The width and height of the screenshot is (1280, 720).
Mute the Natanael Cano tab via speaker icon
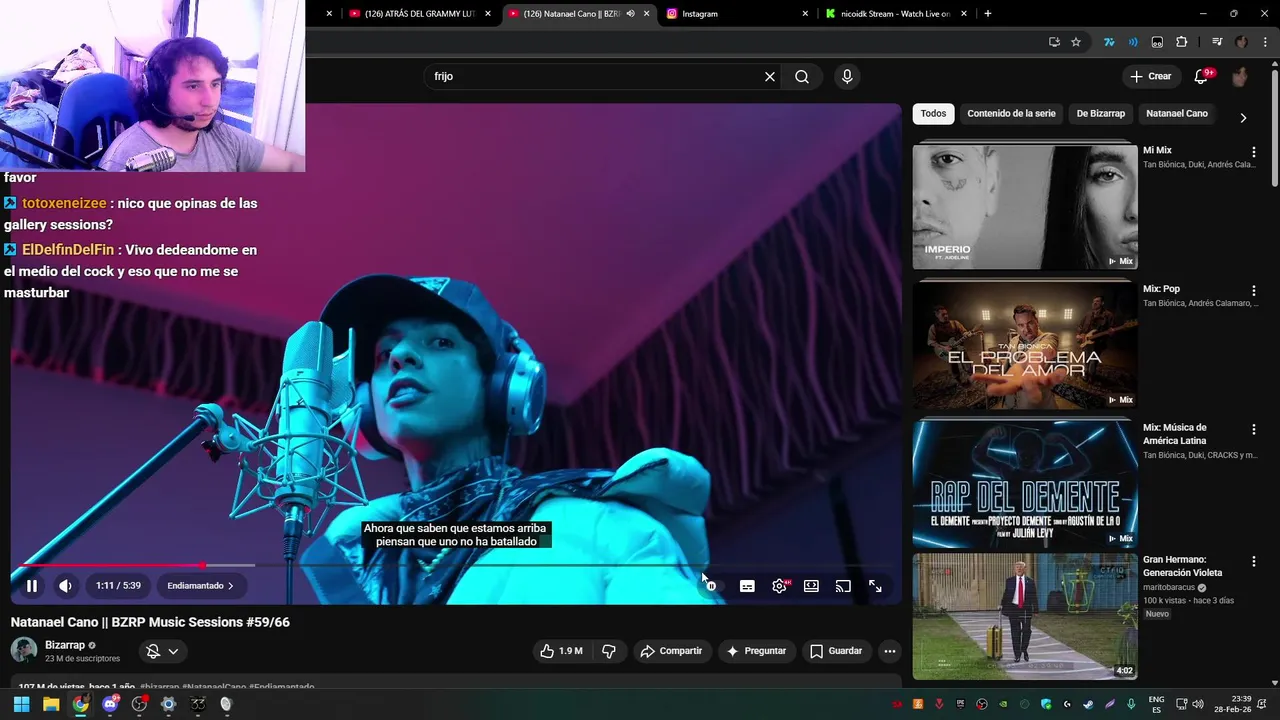click(x=630, y=14)
